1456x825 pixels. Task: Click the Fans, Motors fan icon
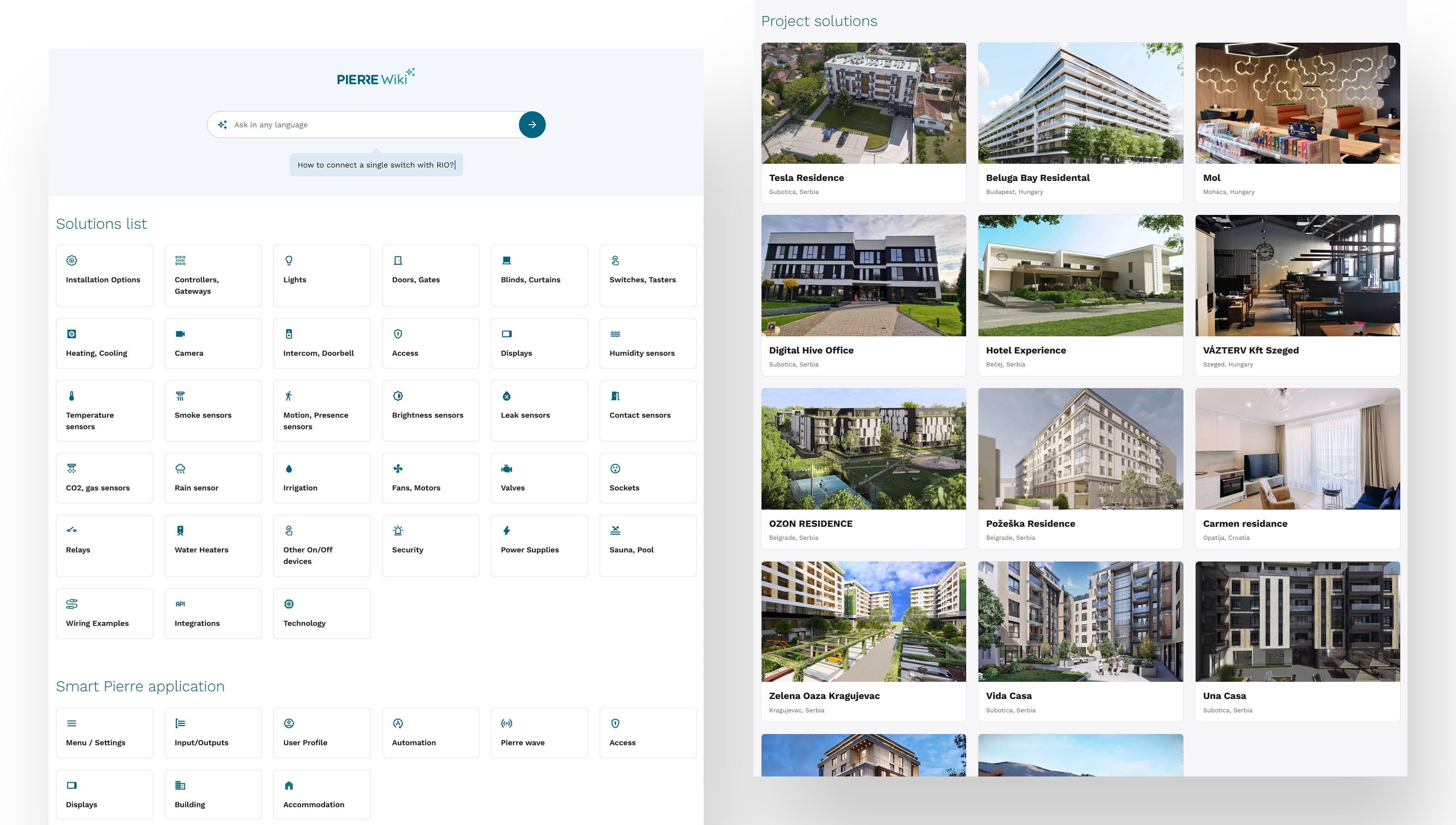[398, 469]
